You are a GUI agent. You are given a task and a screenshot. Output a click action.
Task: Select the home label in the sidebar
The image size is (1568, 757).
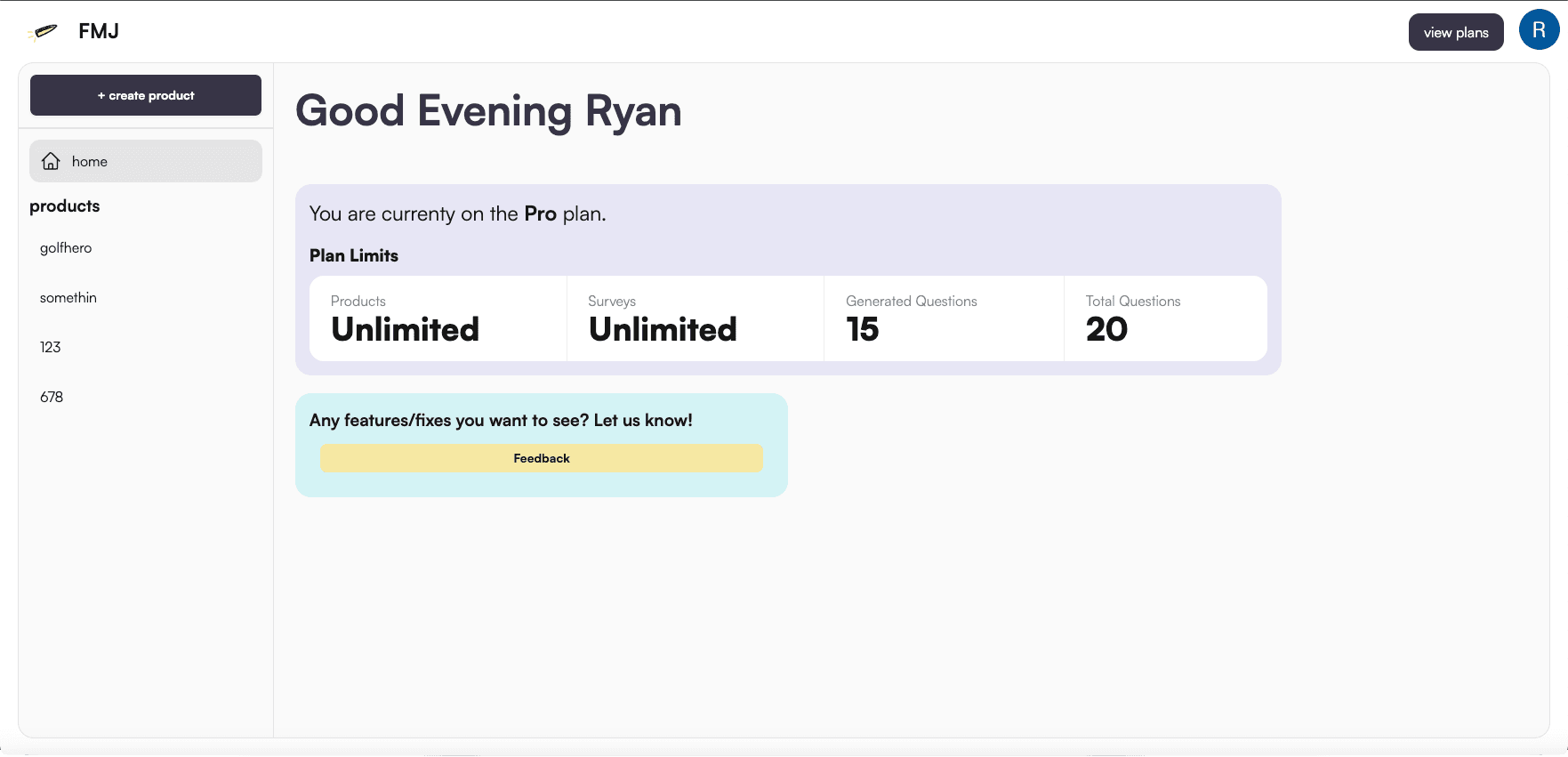[90, 161]
